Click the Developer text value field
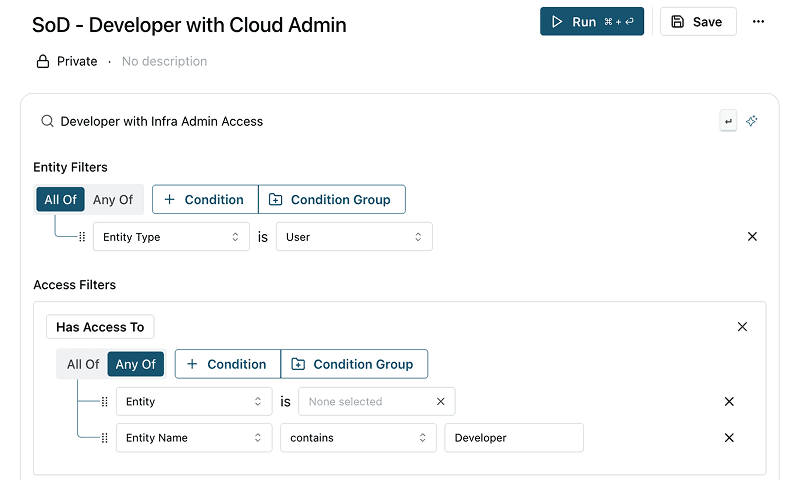 pos(514,438)
